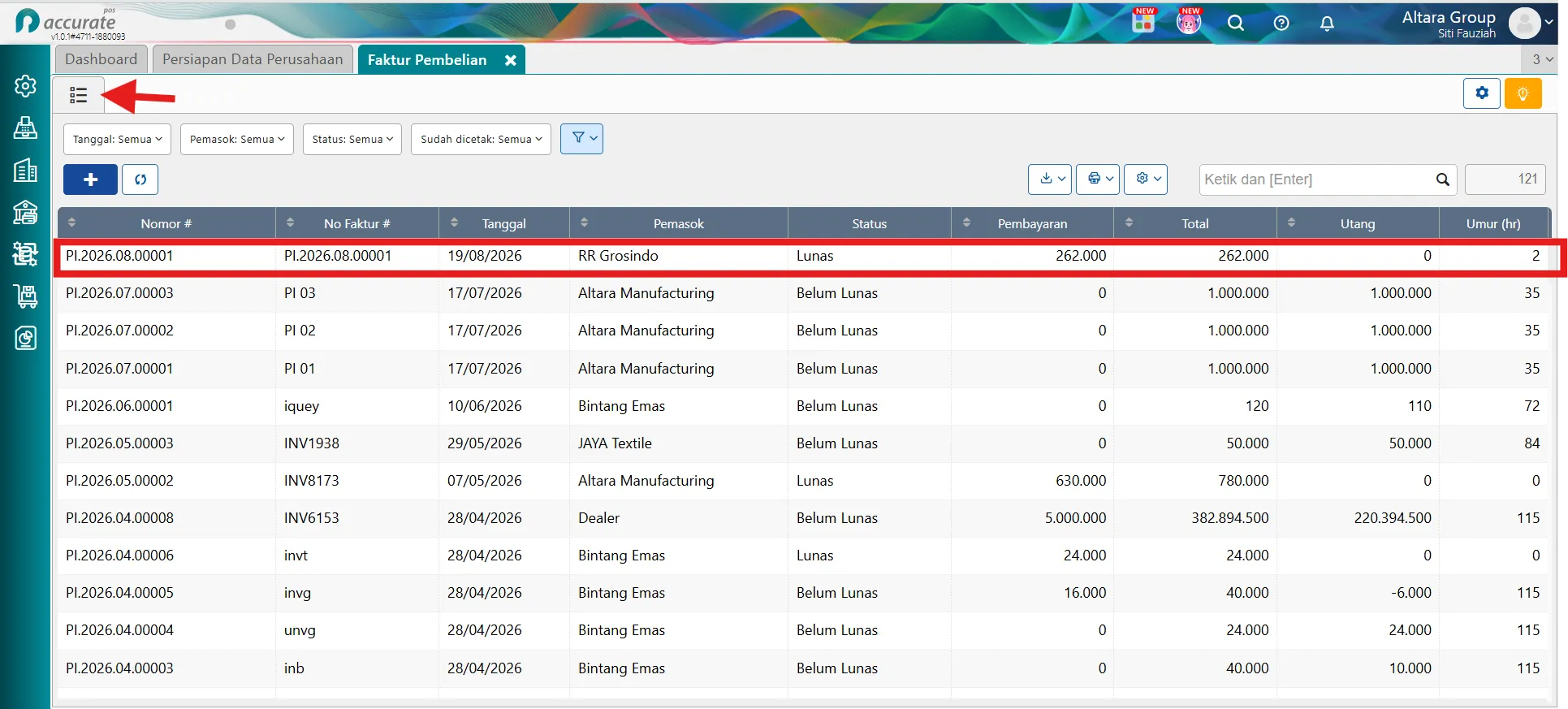Select invoice number PI 01
The width and height of the screenshot is (1568, 709).
pyautogui.click(x=300, y=369)
